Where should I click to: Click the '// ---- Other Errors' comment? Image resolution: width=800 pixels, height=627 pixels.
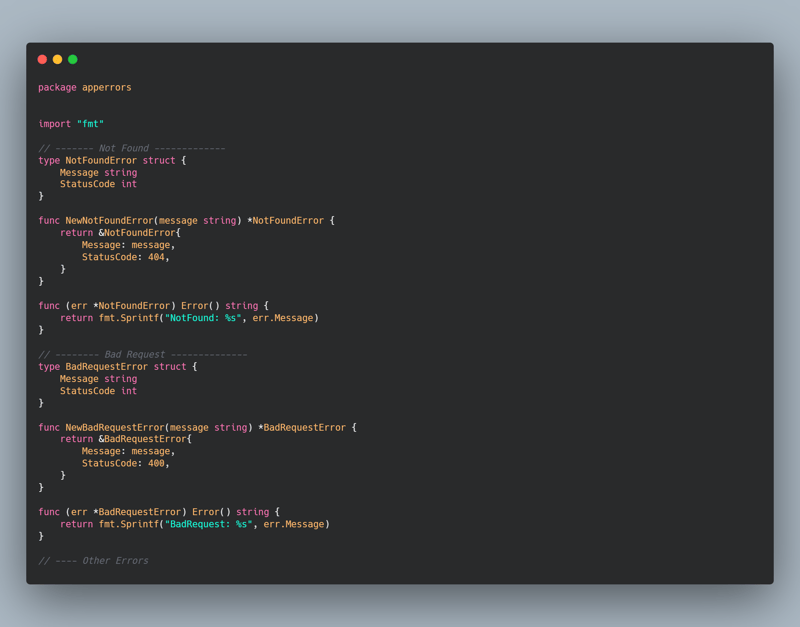coord(93,561)
